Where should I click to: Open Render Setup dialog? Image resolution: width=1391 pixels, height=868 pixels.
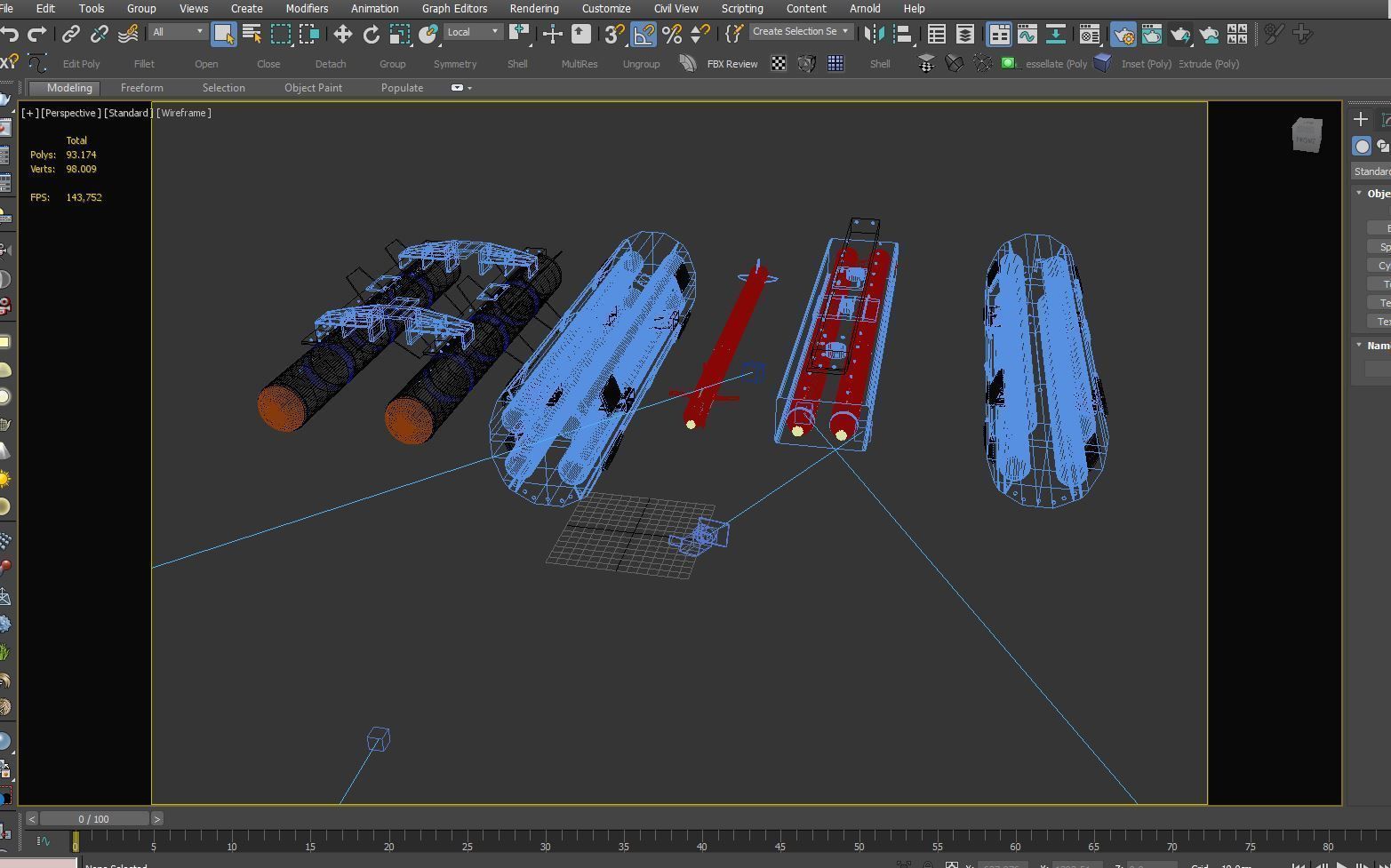[x=1123, y=34]
